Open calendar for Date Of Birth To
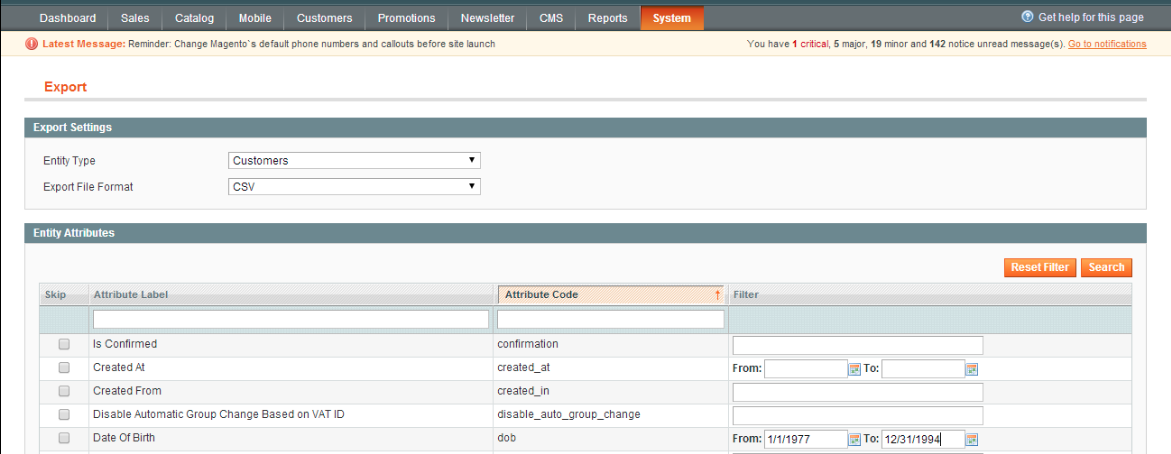This screenshot has height=454, width=1171. 971,439
